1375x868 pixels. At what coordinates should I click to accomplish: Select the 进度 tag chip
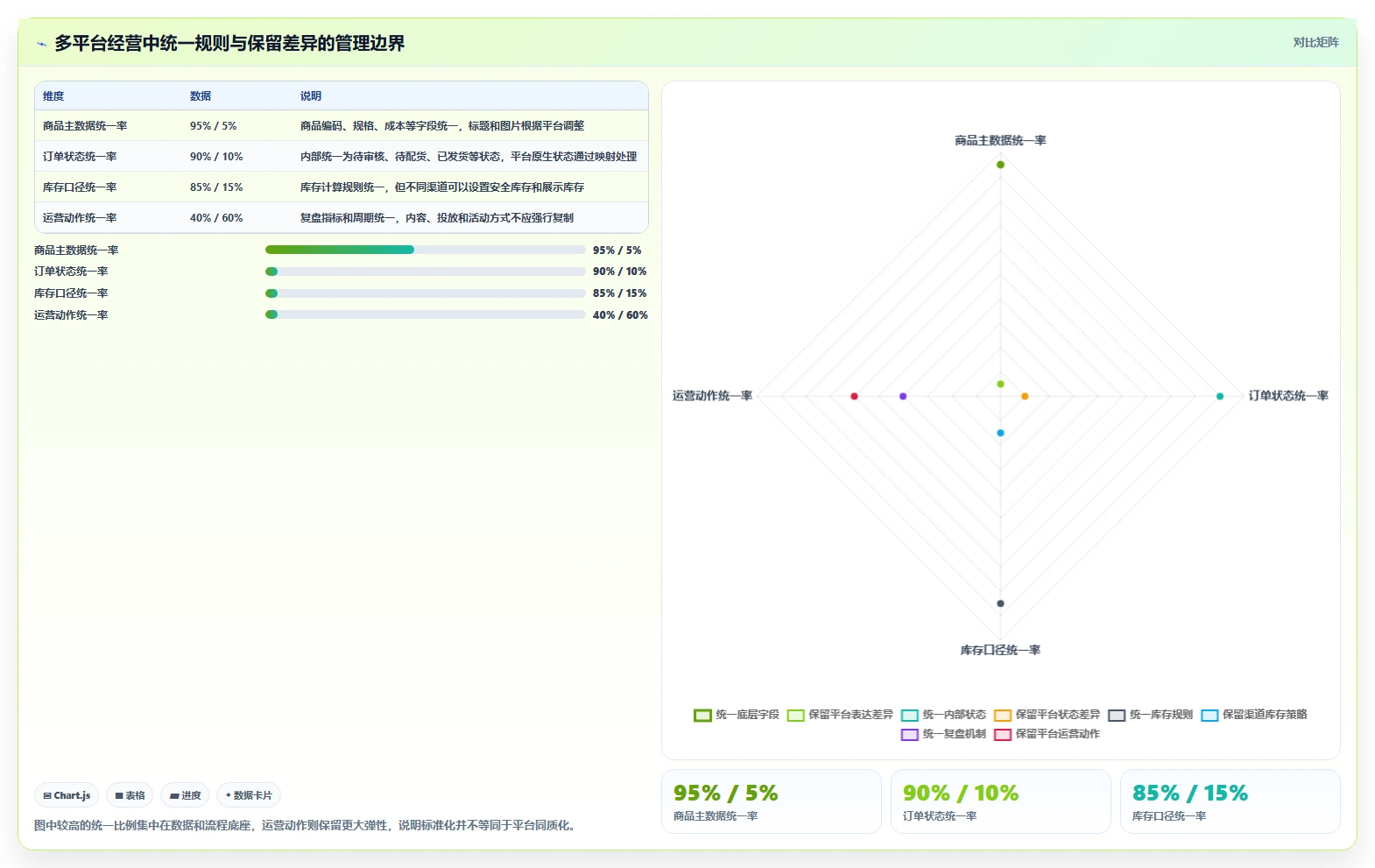(x=185, y=795)
